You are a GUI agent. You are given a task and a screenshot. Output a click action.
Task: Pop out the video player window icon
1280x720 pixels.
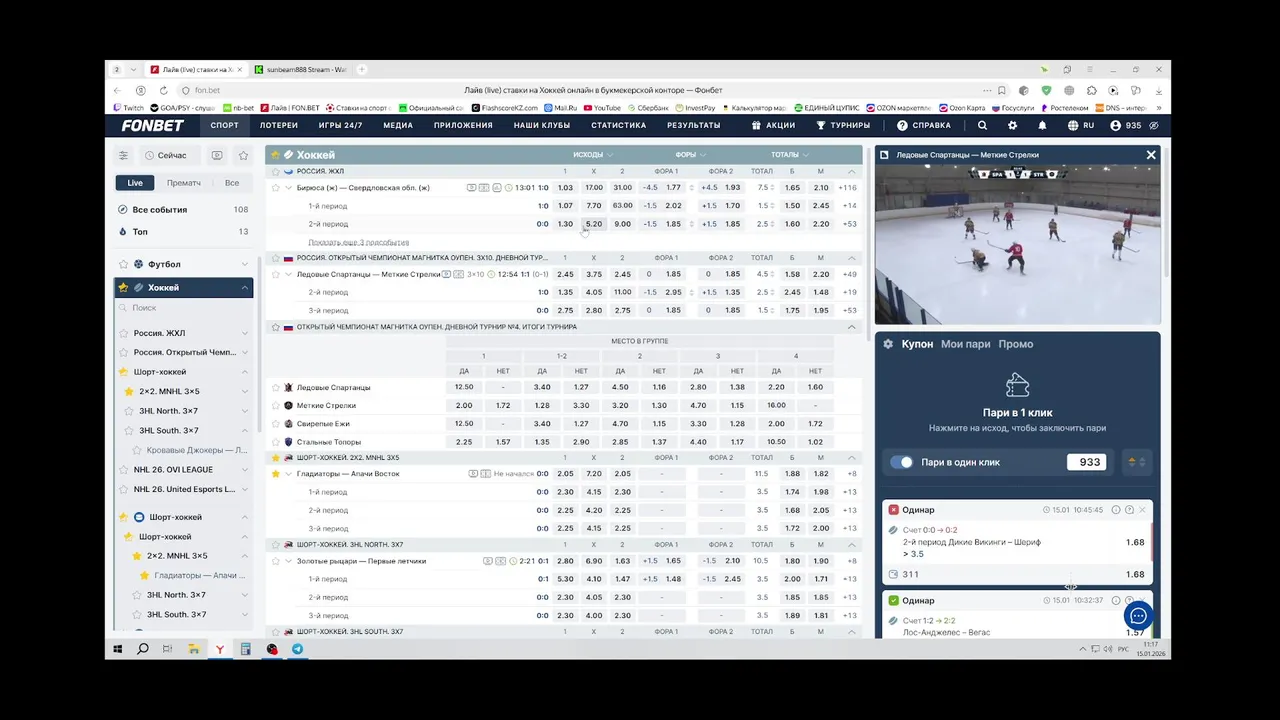(x=884, y=155)
